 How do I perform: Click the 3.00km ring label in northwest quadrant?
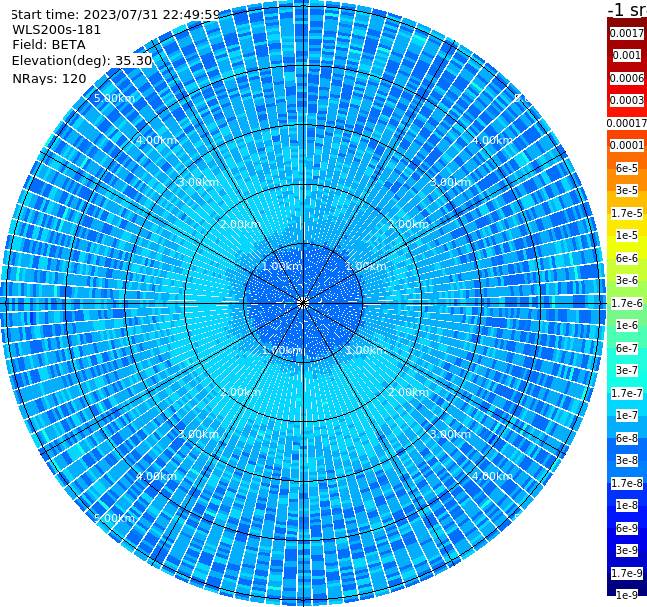coord(198,182)
